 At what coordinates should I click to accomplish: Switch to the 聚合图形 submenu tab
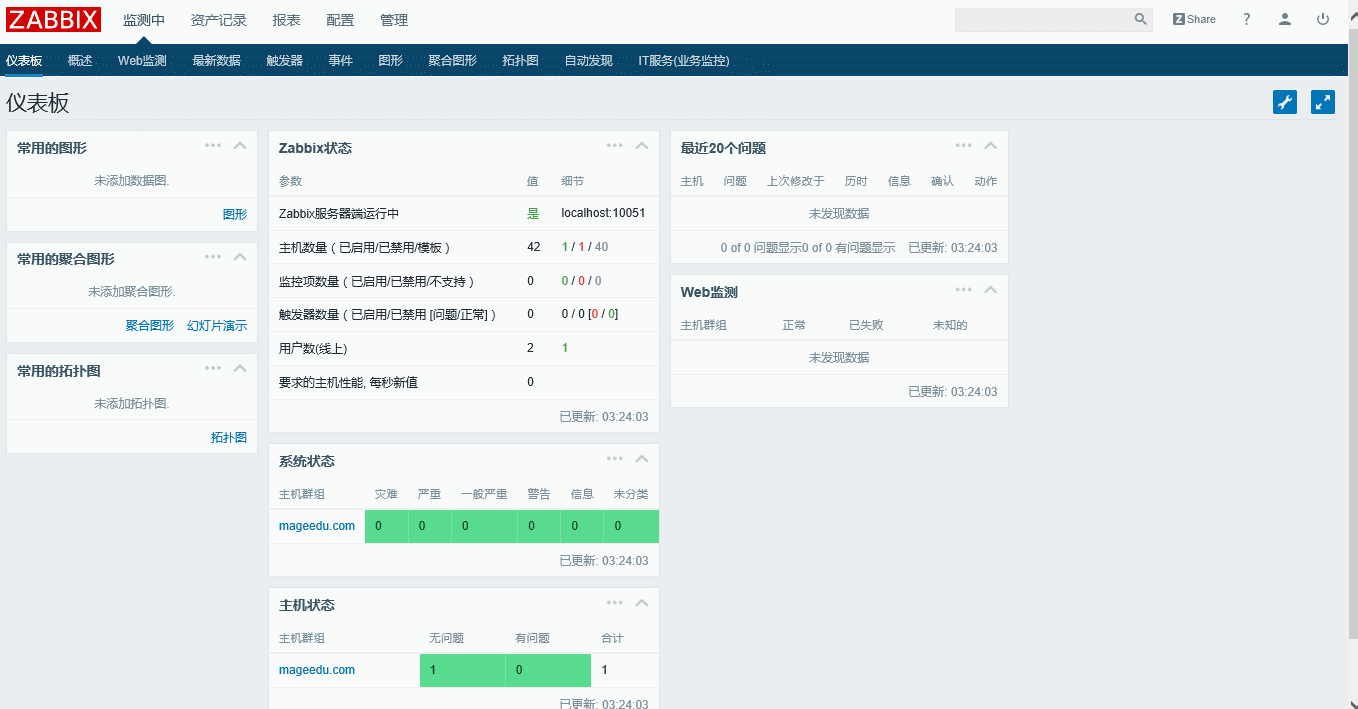pyautogui.click(x=453, y=61)
